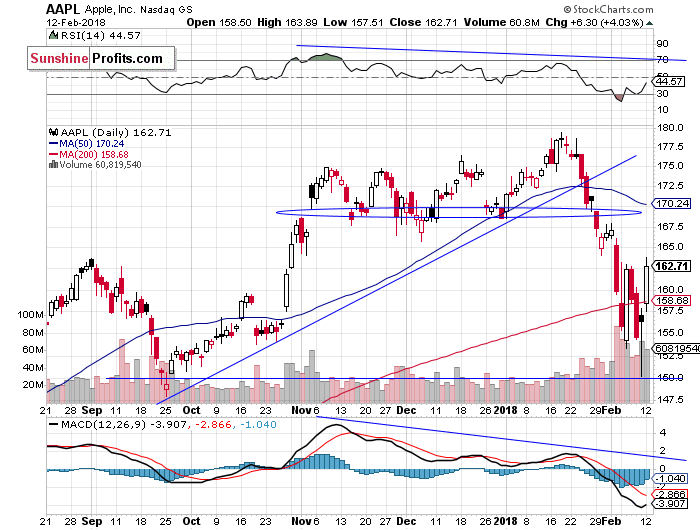Click the Chg +6.30 (+4.03%) value

594,22
